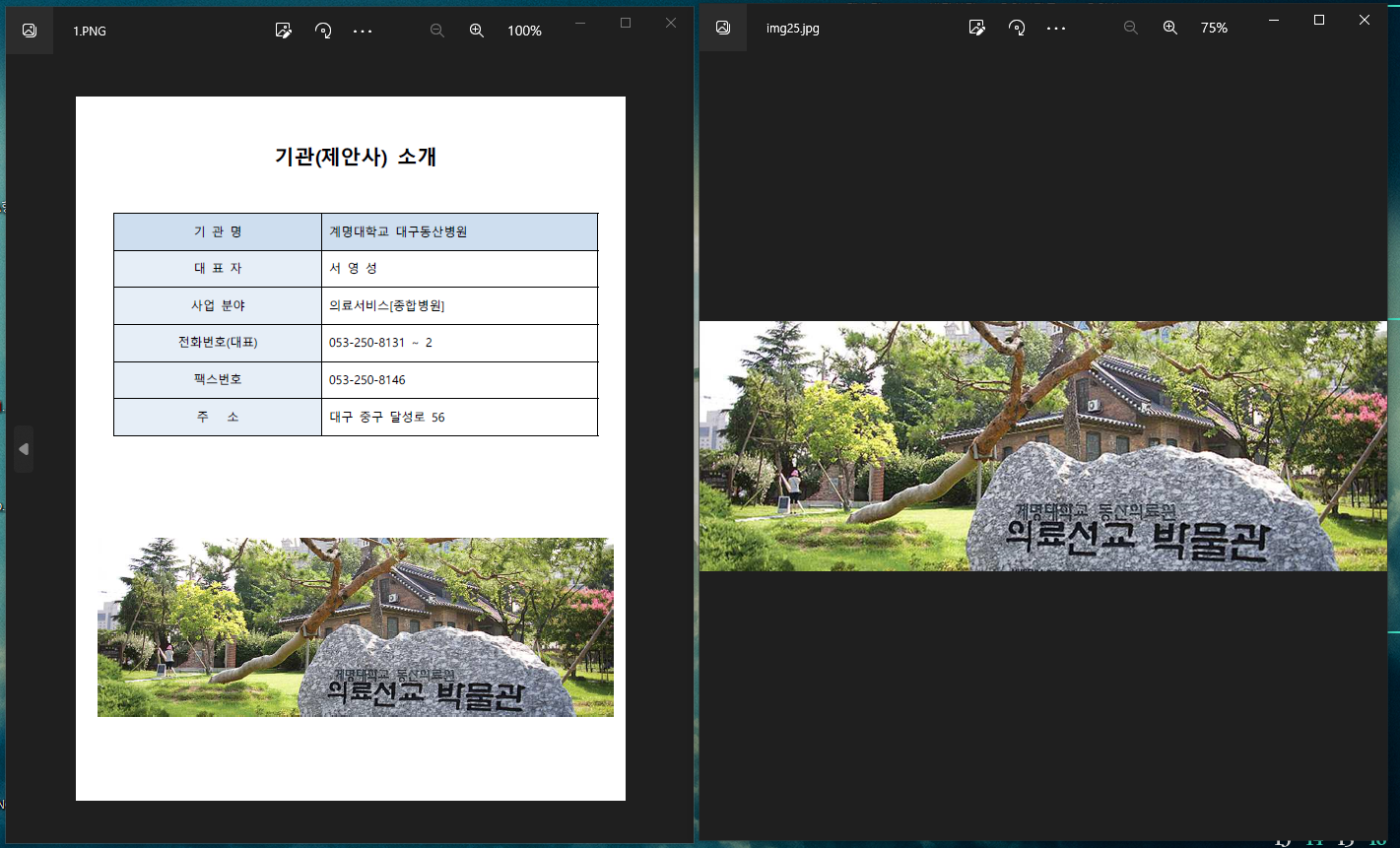This screenshot has width=1400, height=848.
Task: Select the Photos app logo in the img25.jpg window
Action: [722, 28]
